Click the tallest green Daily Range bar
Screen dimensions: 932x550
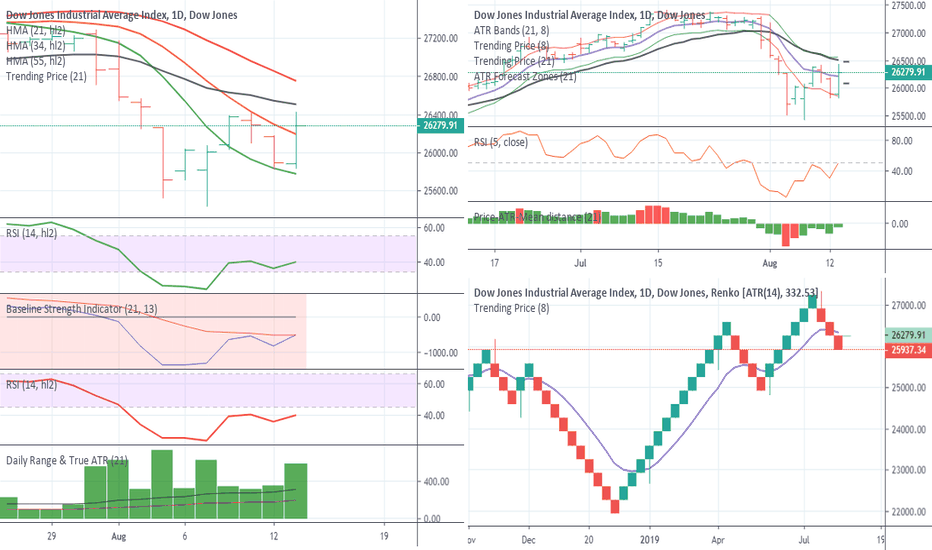pyautogui.click(x=162, y=484)
